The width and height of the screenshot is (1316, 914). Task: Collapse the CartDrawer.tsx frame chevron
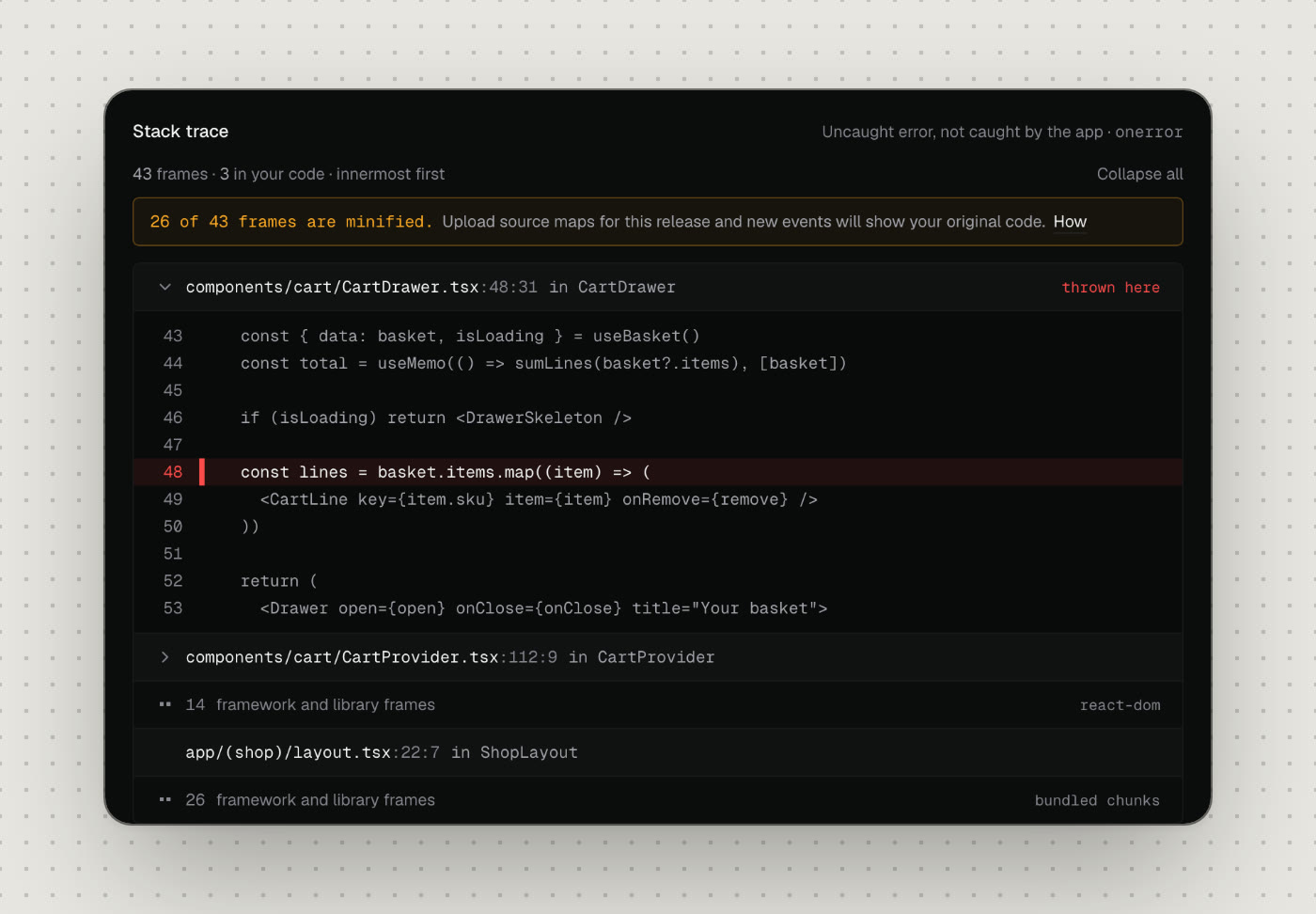point(165,287)
